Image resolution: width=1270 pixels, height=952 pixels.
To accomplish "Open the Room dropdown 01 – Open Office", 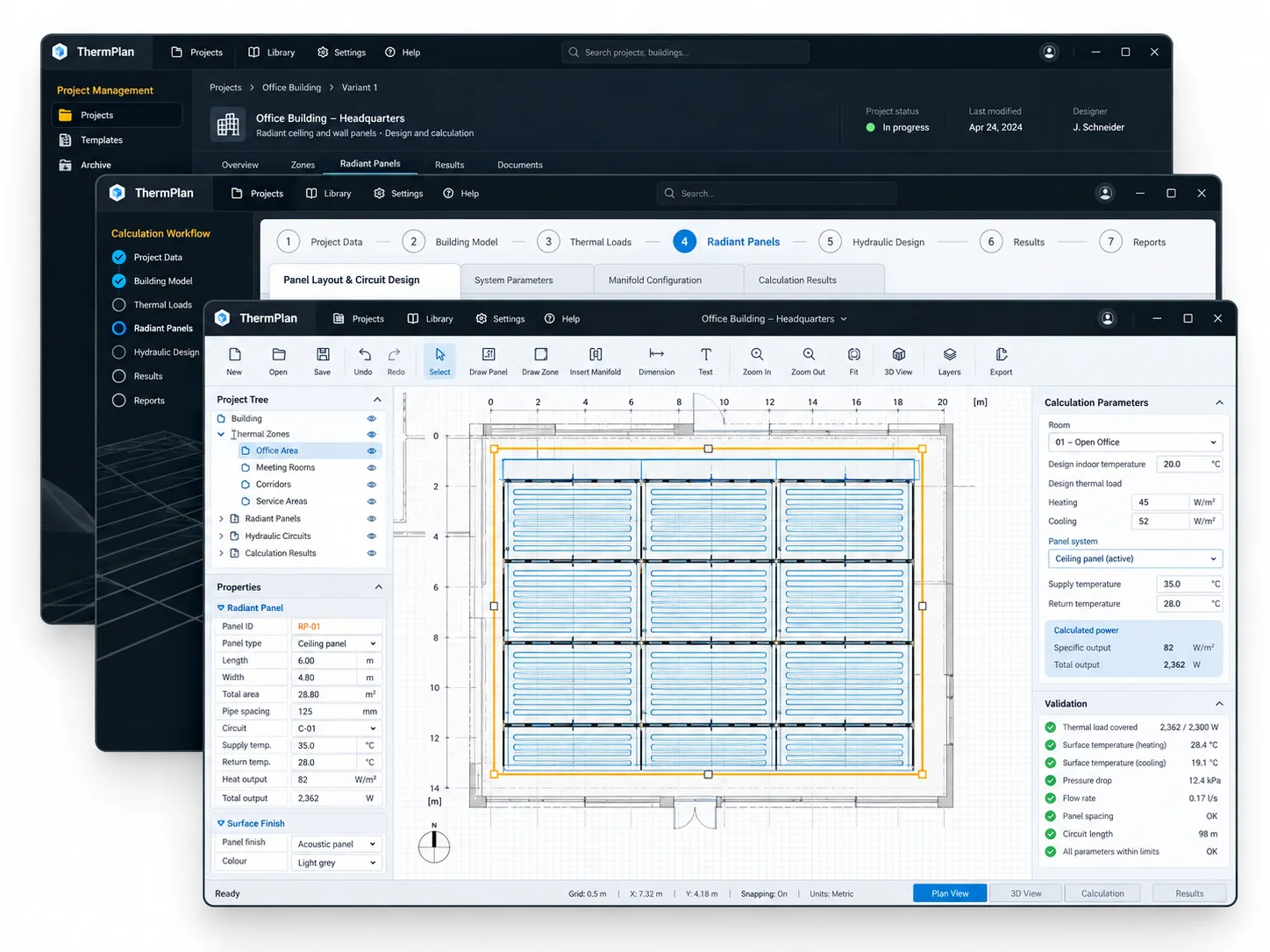I will point(1135,443).
